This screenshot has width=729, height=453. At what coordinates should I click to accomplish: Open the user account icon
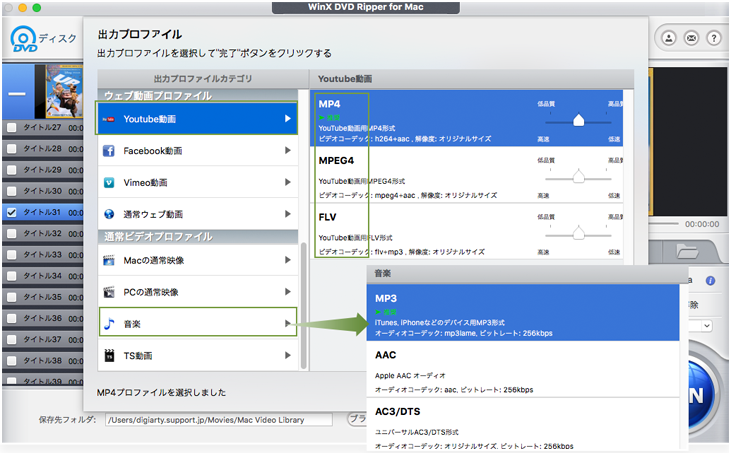point(669,38)
